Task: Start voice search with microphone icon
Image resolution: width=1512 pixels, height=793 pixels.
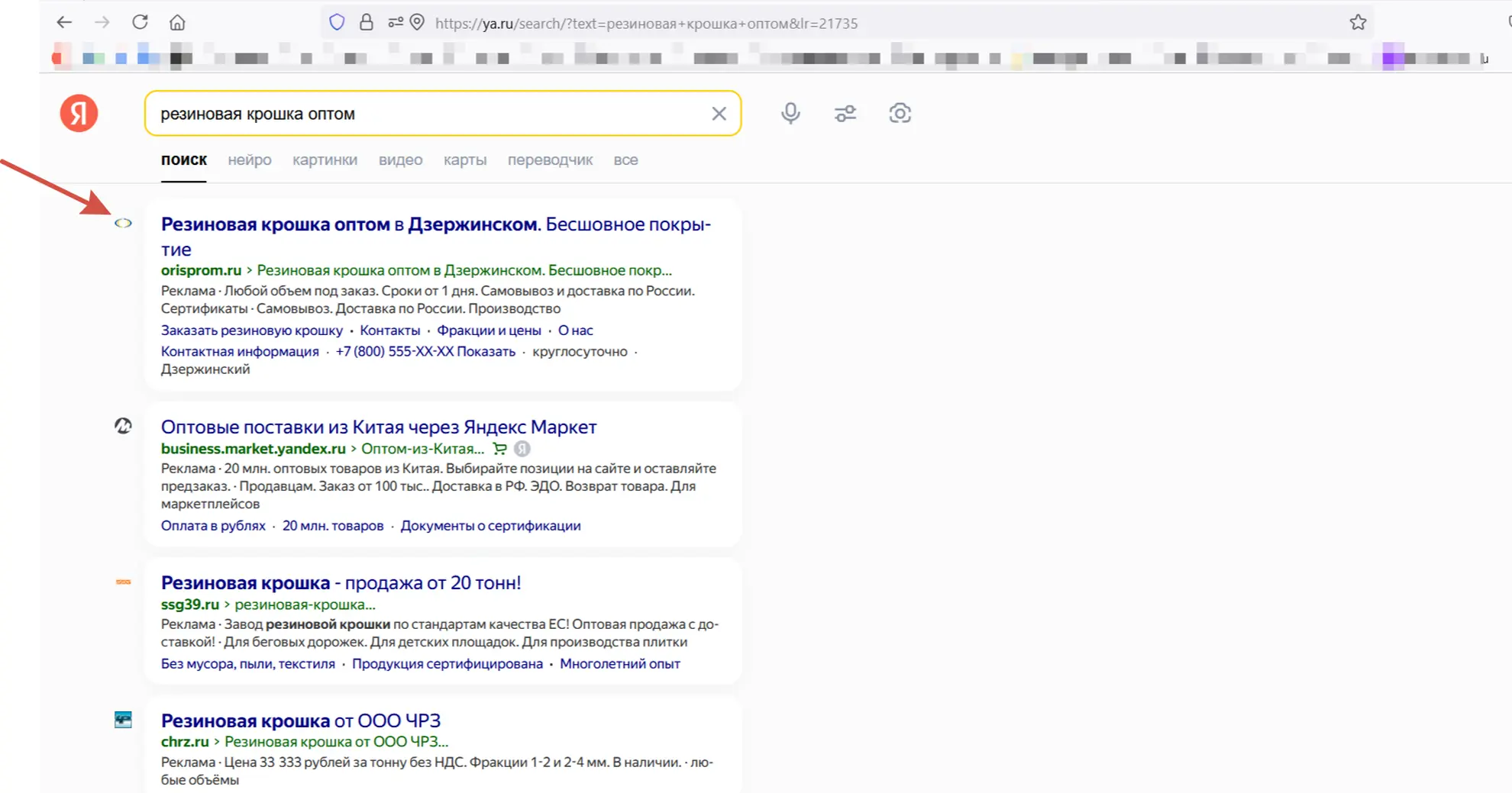Action: (790, 114)
